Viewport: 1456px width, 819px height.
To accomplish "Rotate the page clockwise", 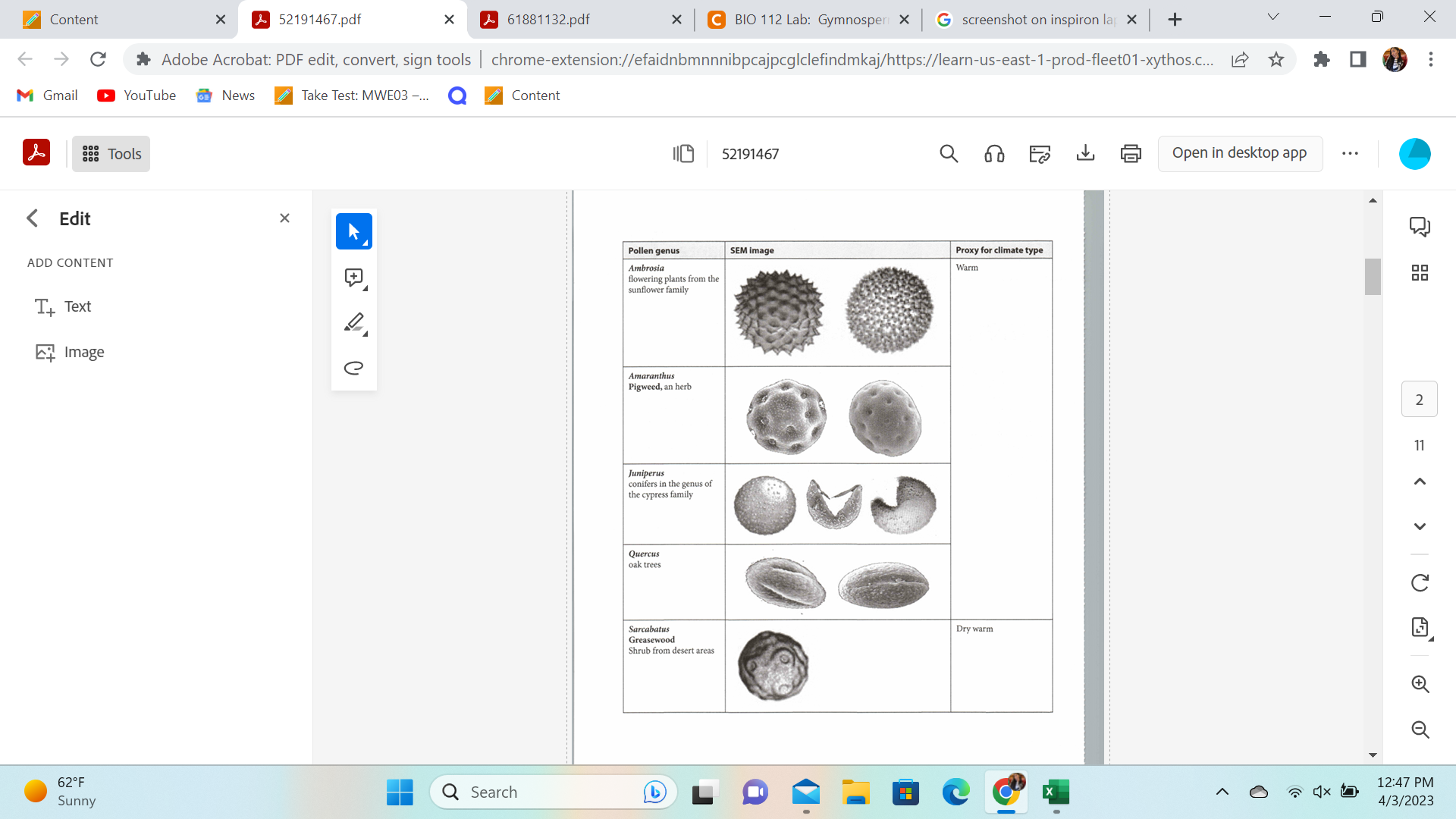I will pos(1420,582).
